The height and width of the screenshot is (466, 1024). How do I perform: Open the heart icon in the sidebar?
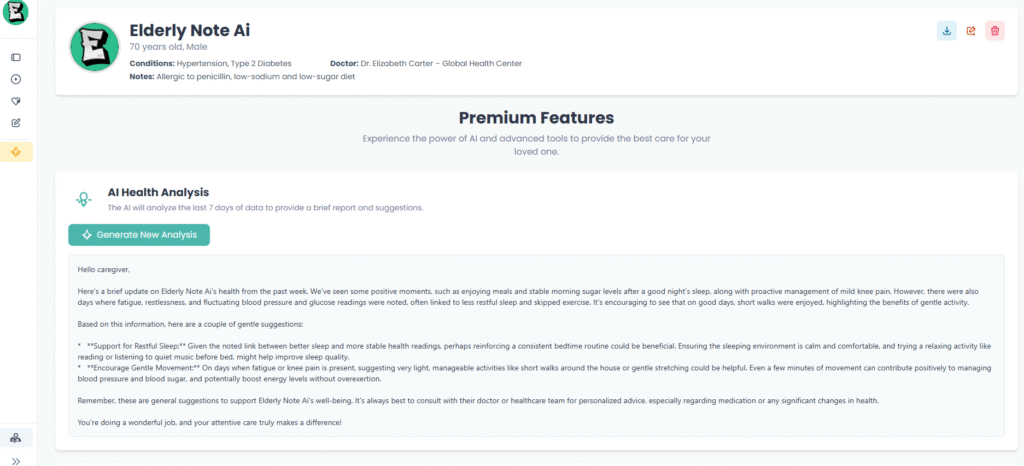tap(16, 101)
